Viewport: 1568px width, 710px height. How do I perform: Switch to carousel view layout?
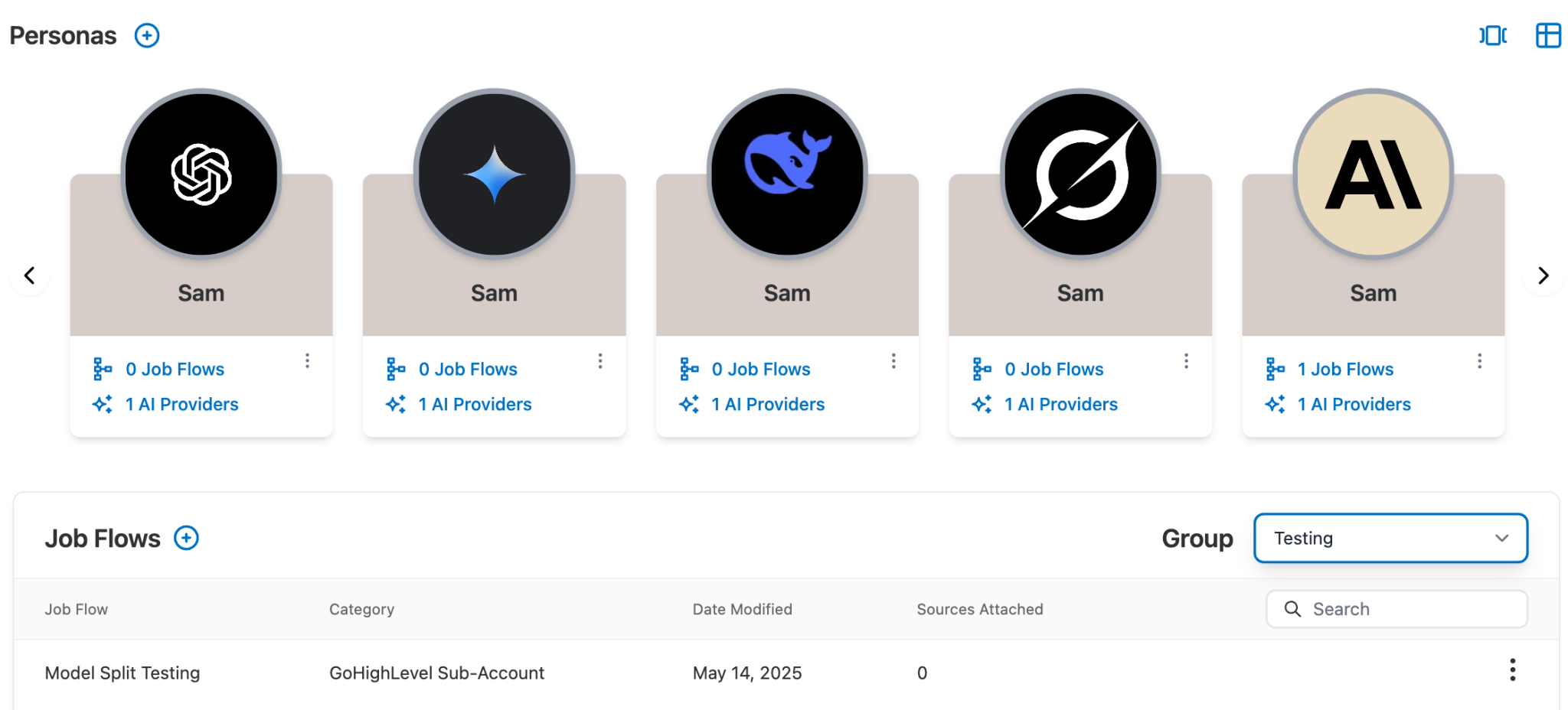click(1493, 35)
